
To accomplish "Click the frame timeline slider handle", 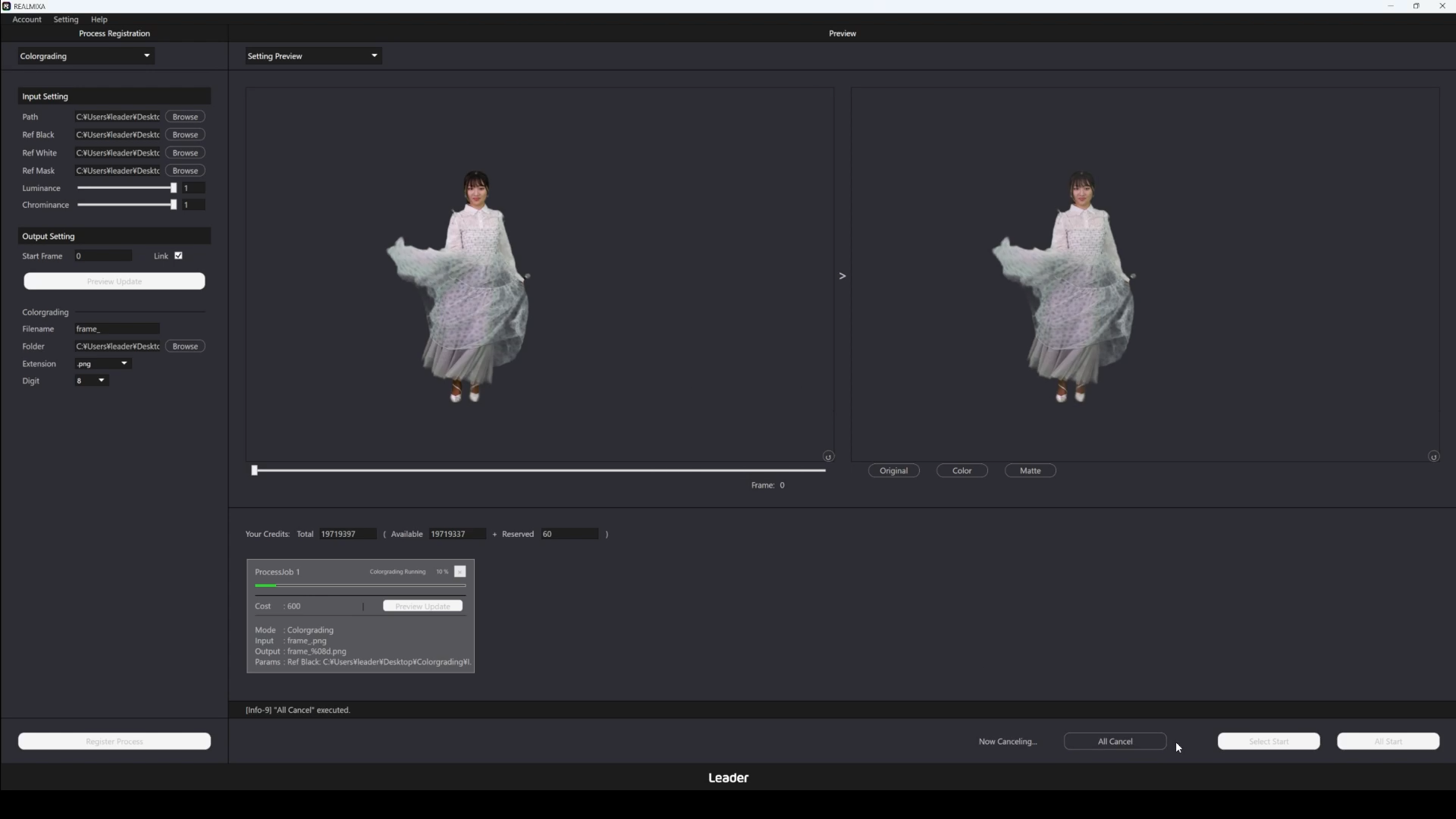I will 255,470.
